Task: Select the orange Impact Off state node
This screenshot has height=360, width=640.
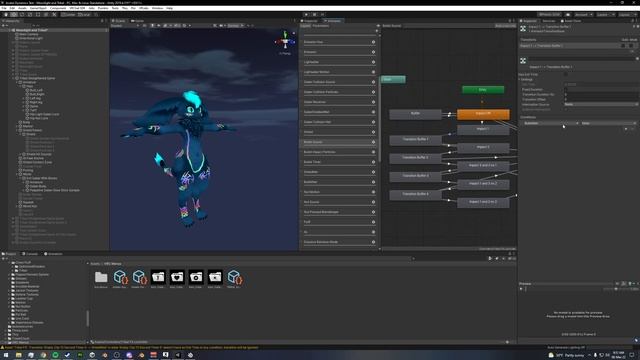Action: pyautogui.click(x=483, y=114)
